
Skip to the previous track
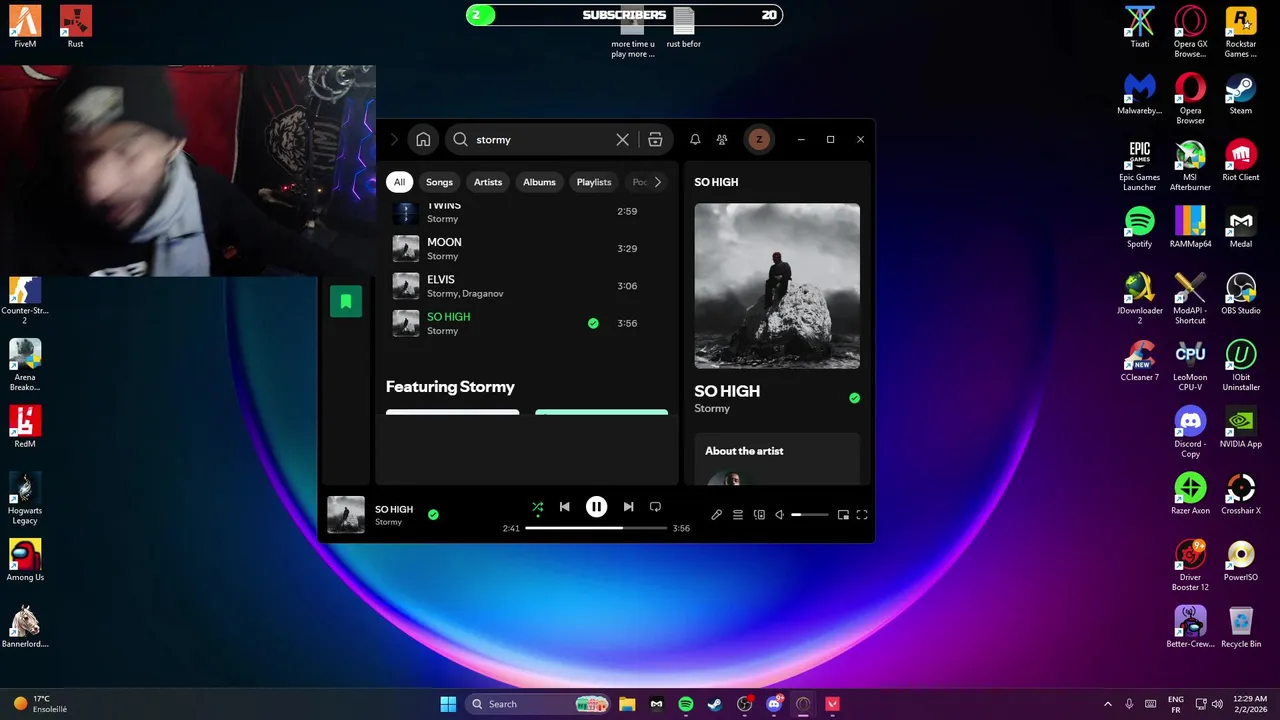tap(565, 507)
